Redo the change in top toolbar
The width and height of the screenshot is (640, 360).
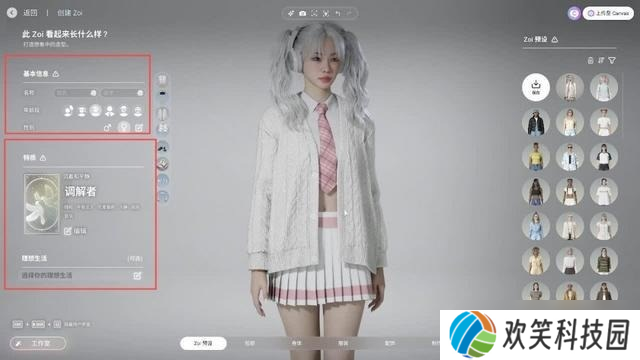[349, 13]
